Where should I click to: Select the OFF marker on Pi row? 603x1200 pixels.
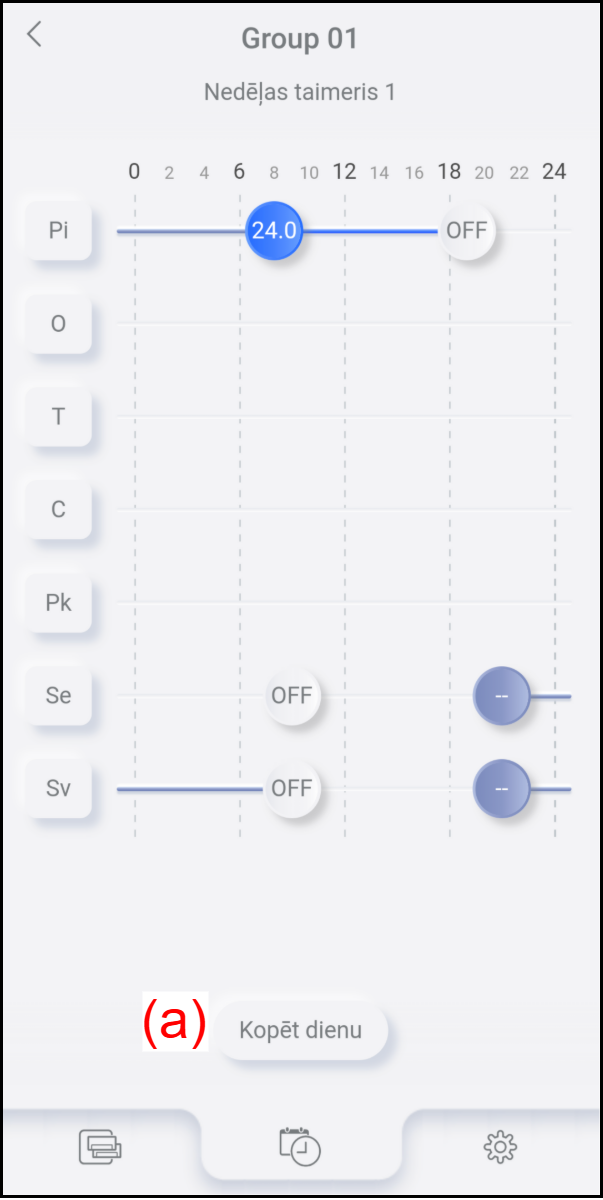click(467, 230)
